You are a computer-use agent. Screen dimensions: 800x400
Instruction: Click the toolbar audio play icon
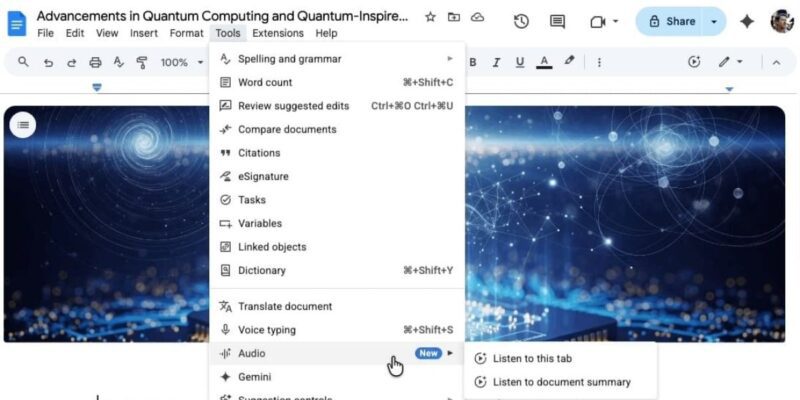(x=694, y=62)
